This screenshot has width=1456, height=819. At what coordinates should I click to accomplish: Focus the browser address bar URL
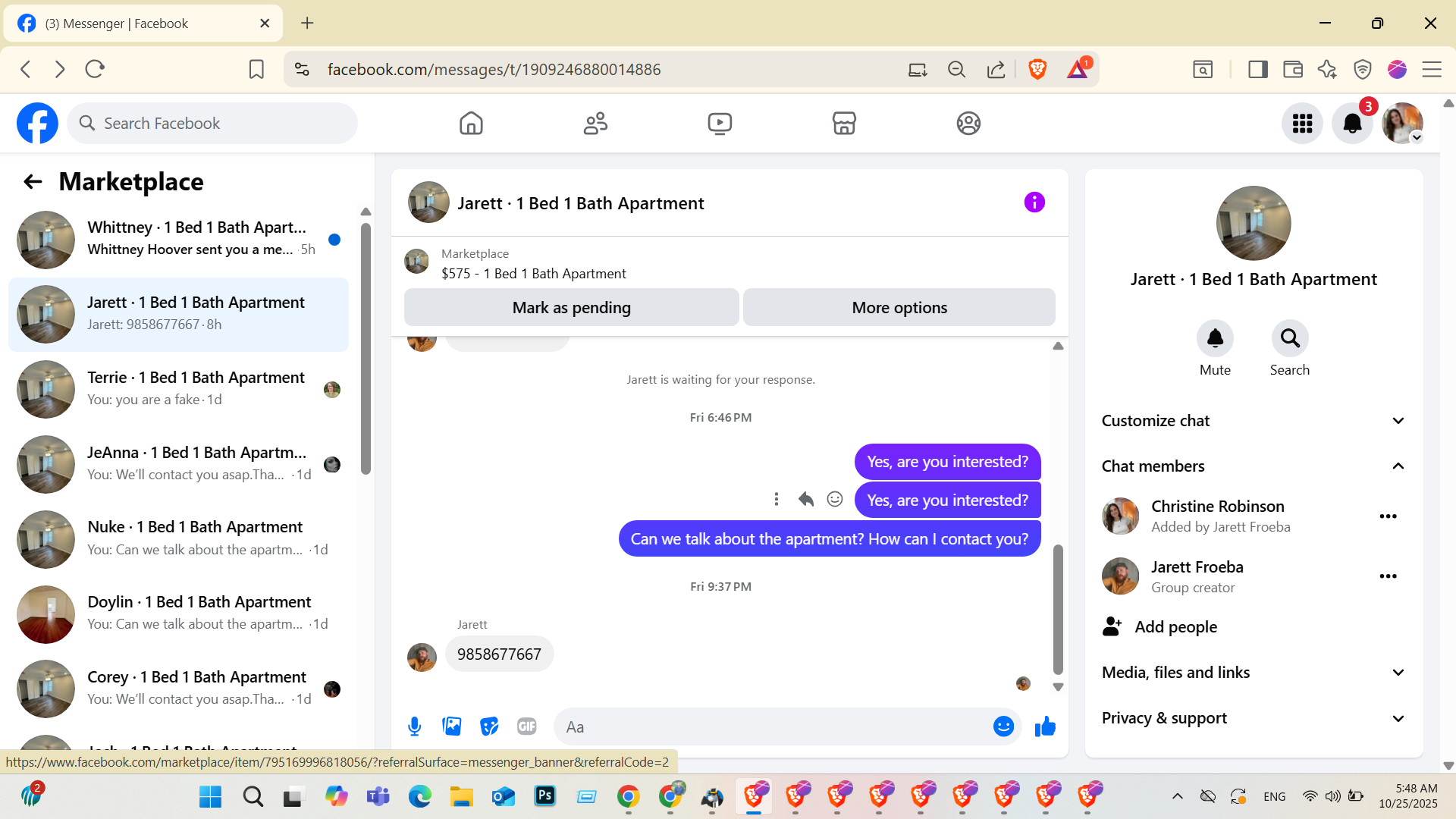tap(494, 70)
